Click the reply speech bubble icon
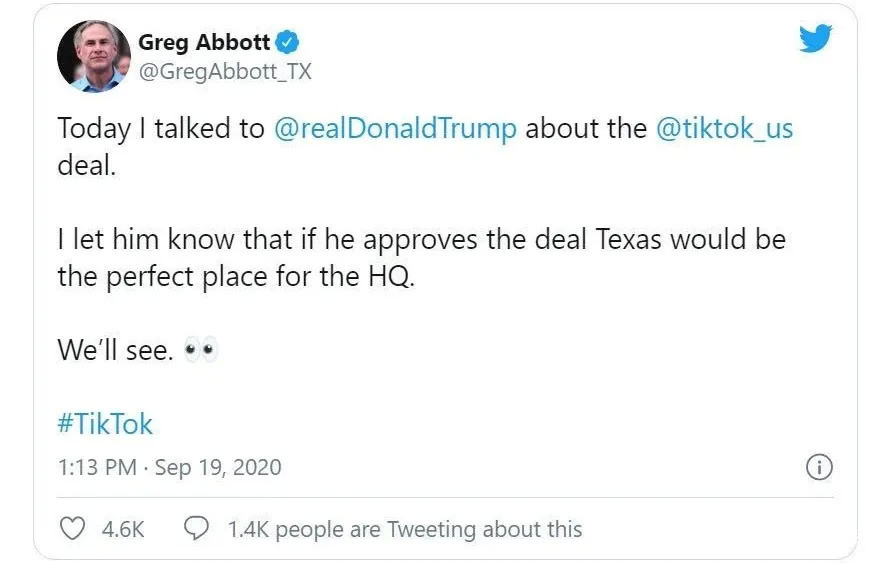 click(197, 528)
